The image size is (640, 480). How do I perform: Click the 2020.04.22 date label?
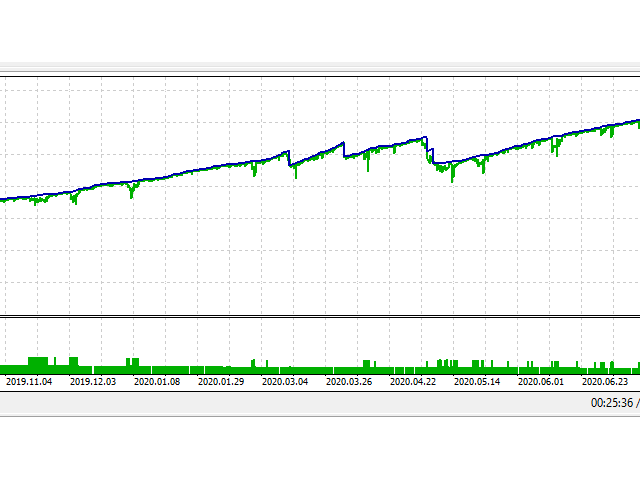click(x=413, y=382)
